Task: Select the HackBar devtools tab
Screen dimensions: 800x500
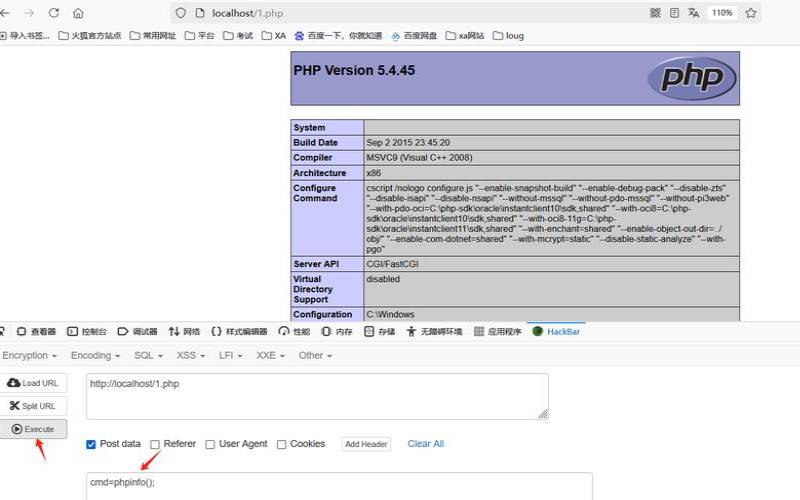Action: [x=556, y=331]
